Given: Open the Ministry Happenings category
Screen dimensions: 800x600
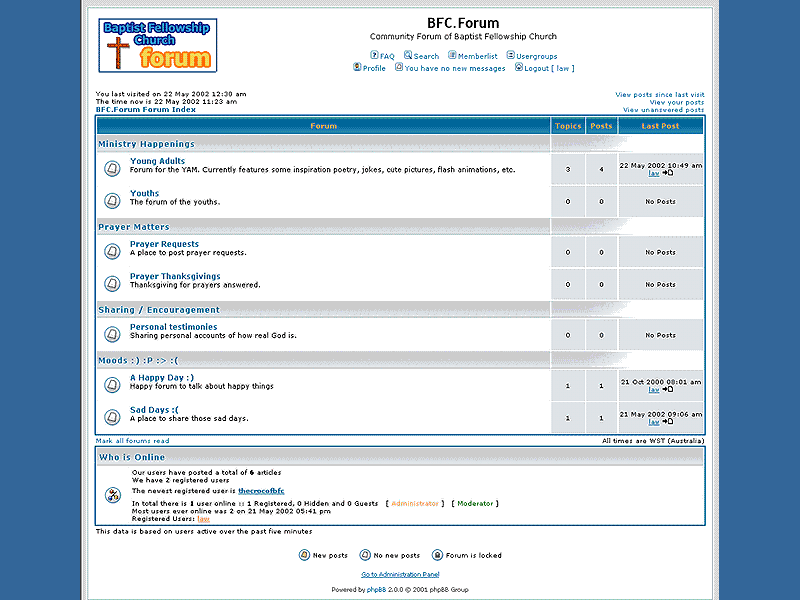Looking at the screenshot, I should click(x=146, y=144).
